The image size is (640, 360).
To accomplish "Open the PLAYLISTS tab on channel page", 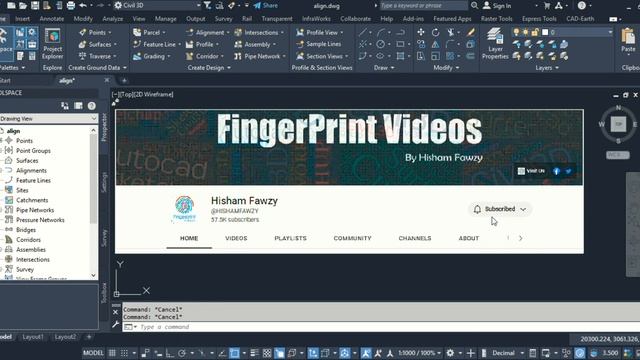I will [290, 238].
